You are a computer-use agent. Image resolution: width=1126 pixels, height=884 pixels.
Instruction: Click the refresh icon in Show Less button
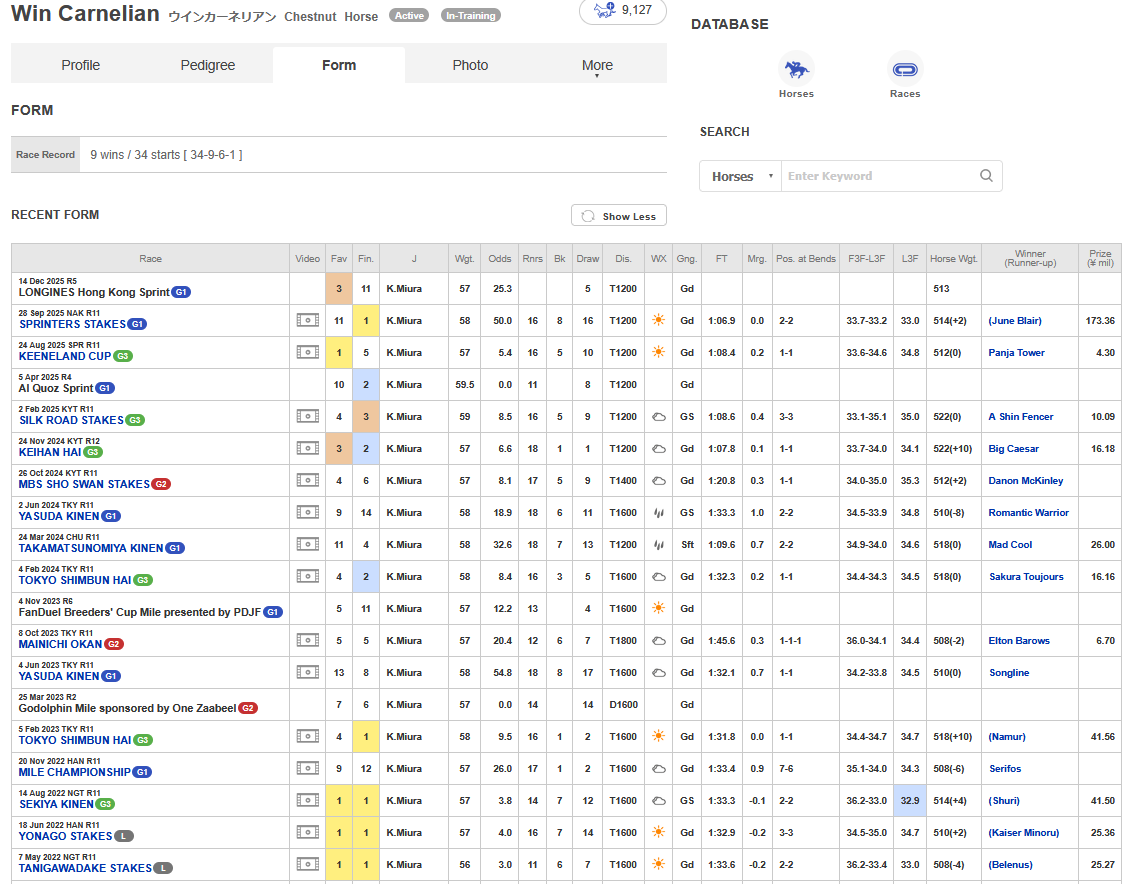(x=588, y=216)
